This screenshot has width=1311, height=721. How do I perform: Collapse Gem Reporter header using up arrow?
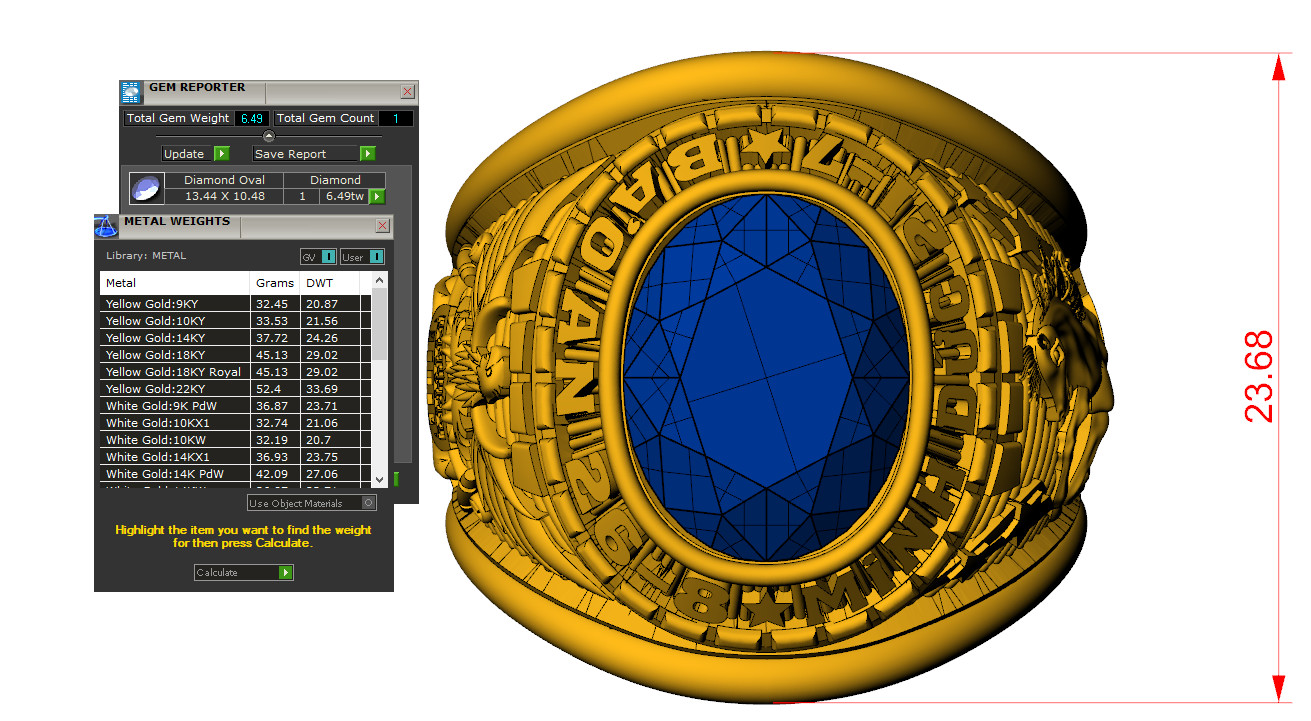tap(268, 136)
